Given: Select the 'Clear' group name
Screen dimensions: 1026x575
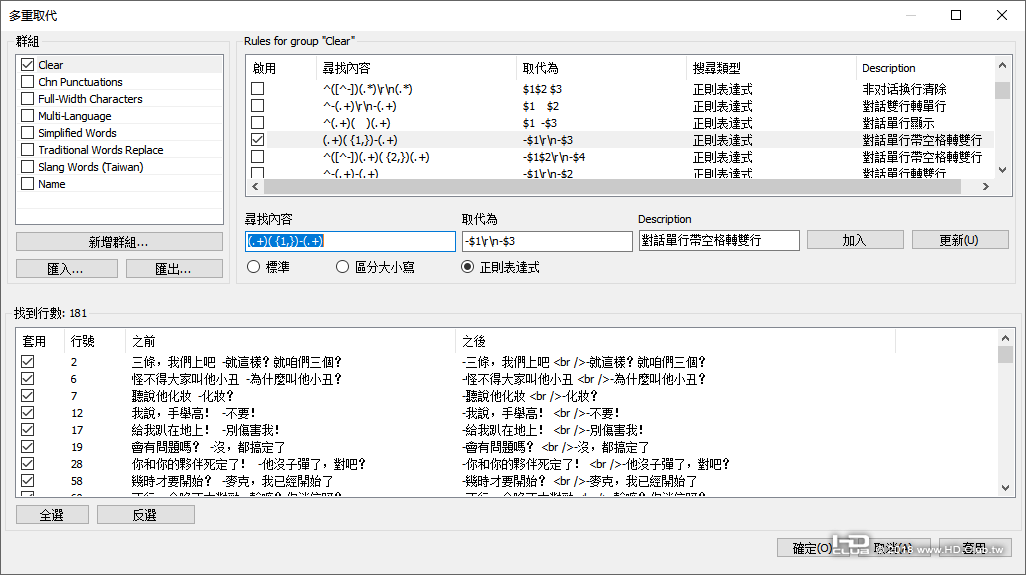Looking at the screenshot, I should point(50,65).
